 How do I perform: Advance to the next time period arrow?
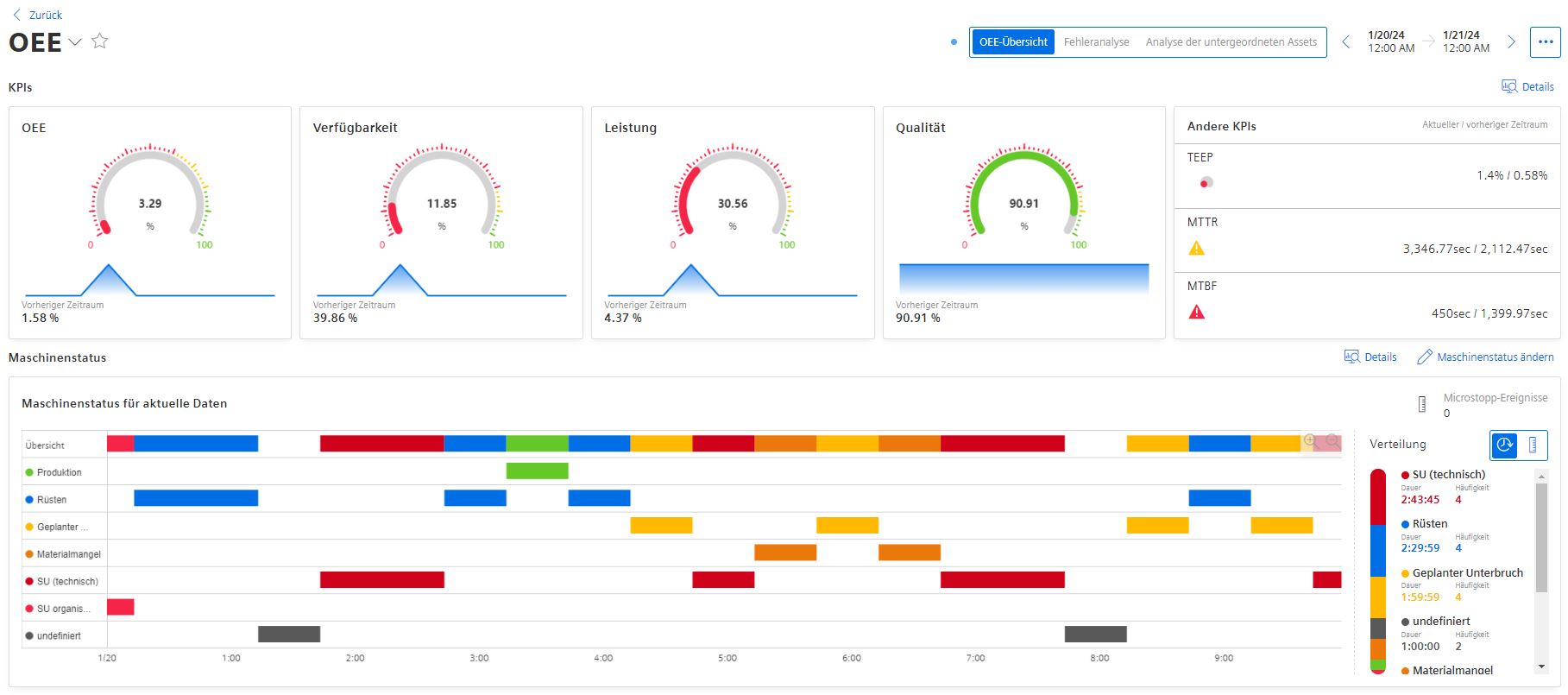(1511, 41)
